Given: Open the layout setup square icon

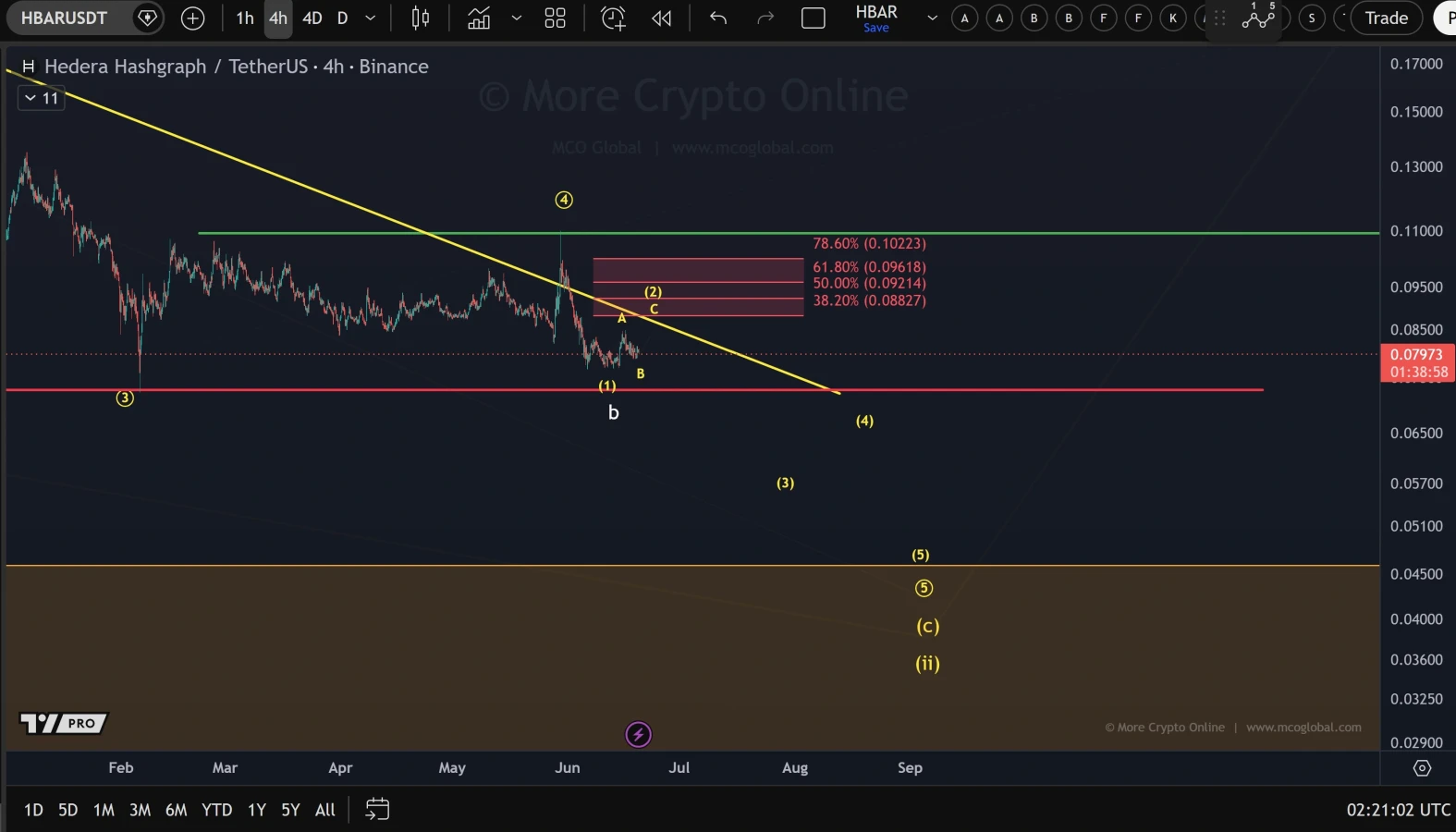Looking at the screenshot, I should (x=814, y=18).
